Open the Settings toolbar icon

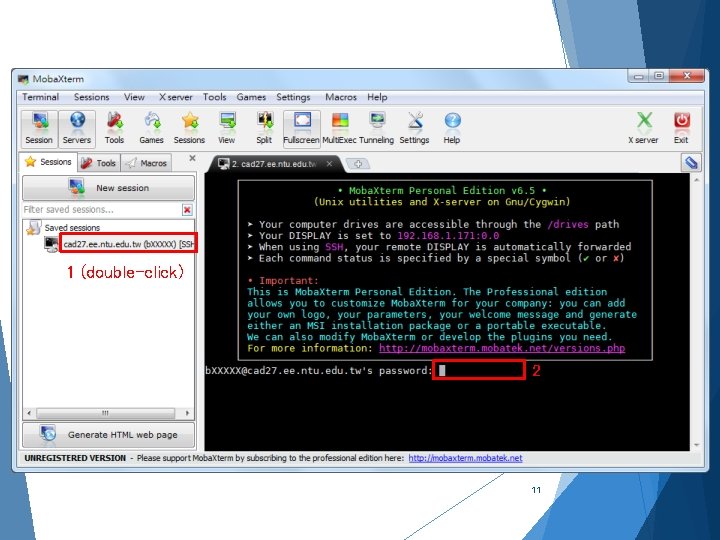(x=414, y=129)
